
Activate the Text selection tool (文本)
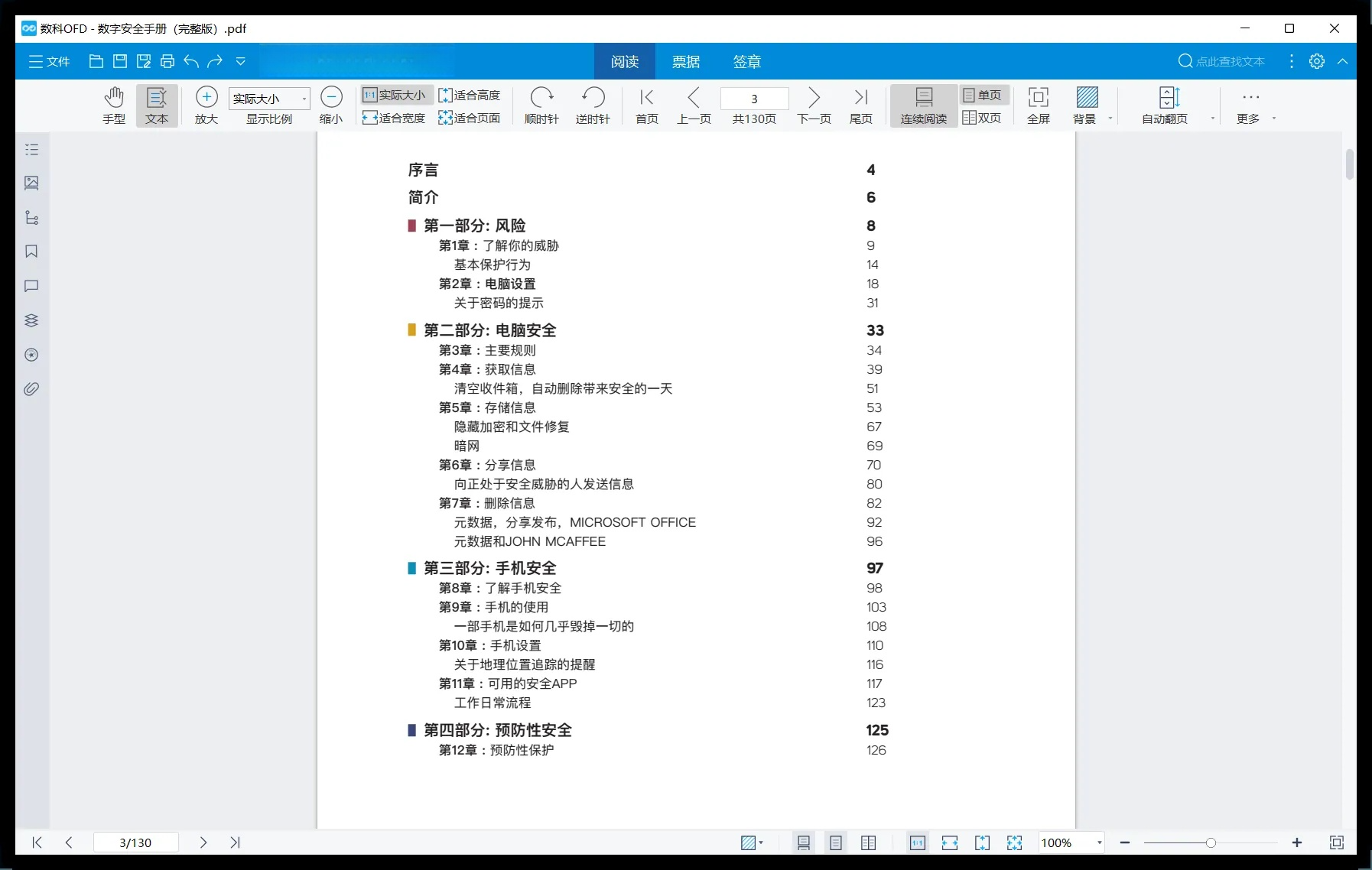157,106
